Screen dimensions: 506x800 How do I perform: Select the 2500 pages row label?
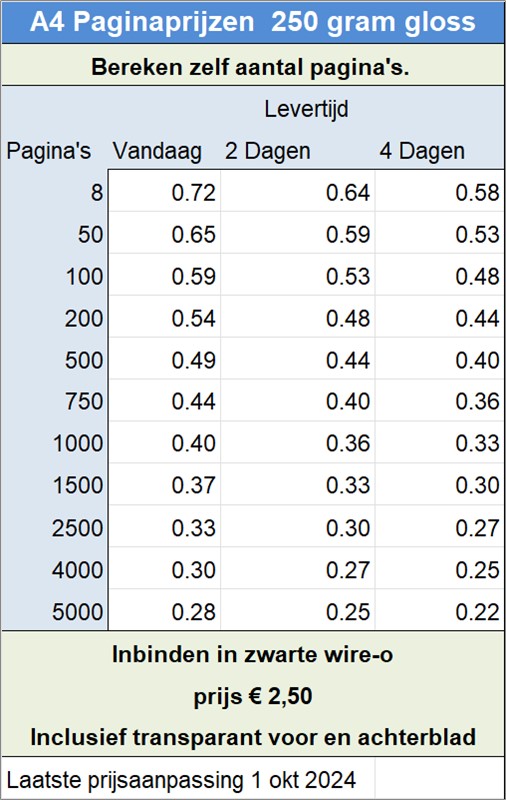point(78,528)
